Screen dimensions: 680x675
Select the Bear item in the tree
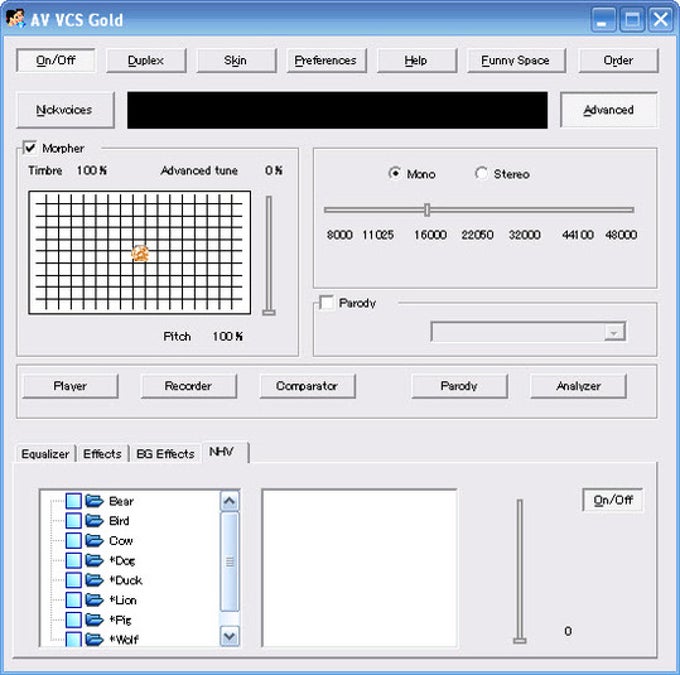pos(121,501)
